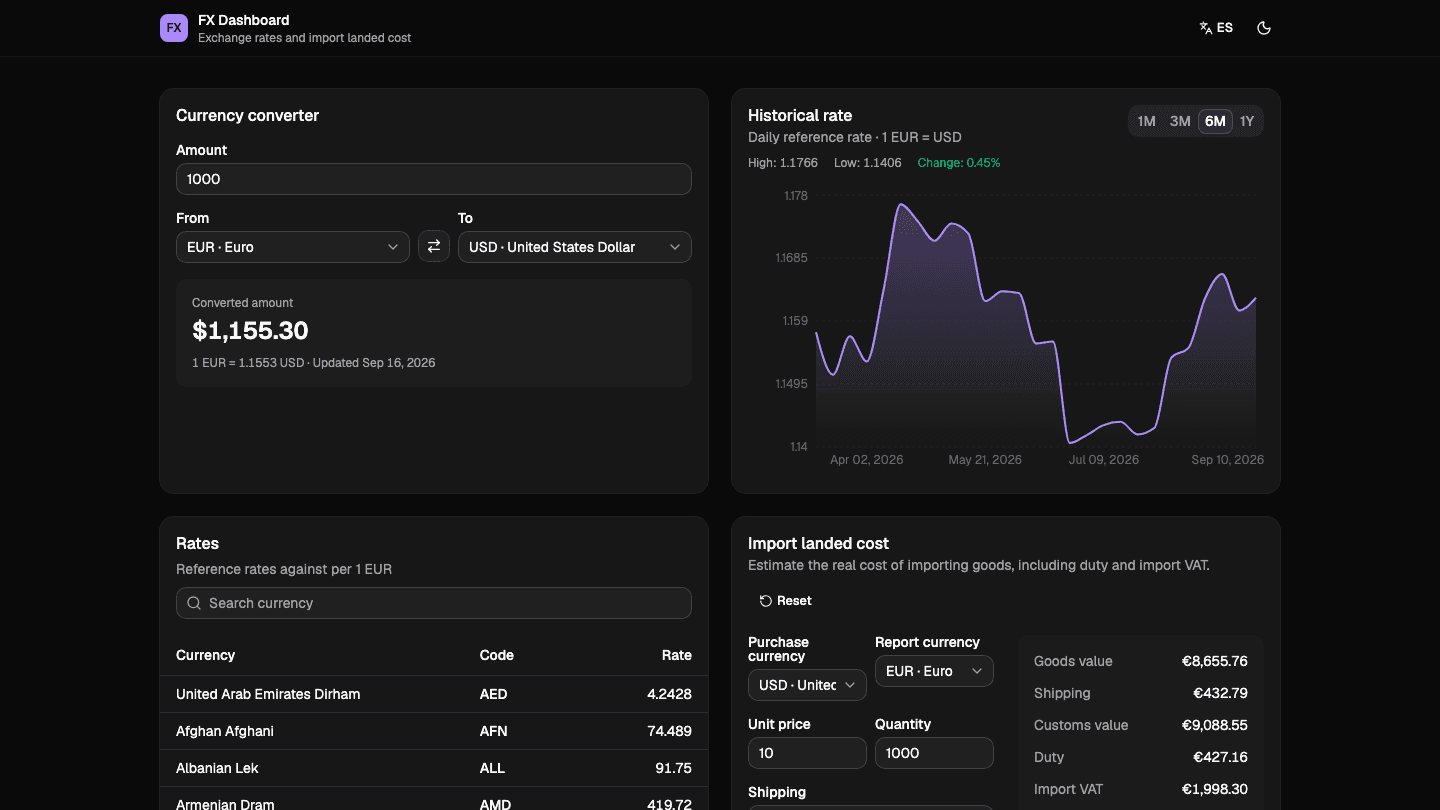The width and height of the screenshot is (1440, 810).
Task: Click the chevron arrow in the Report currency dropdown
Action: click(x=977, y=671)
